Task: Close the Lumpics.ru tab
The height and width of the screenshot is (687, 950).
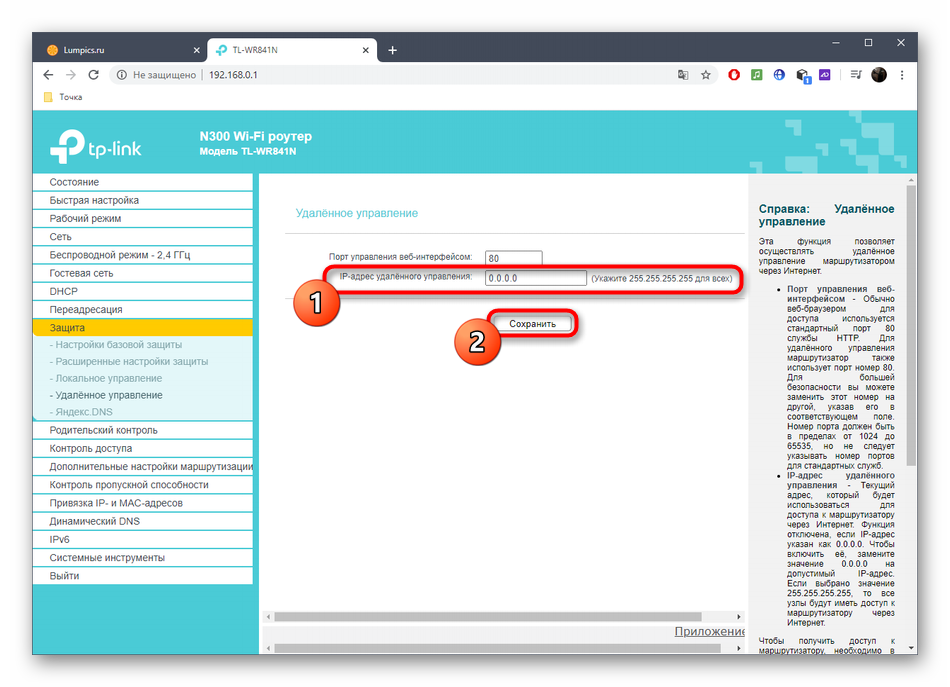Action: pos(196,50)
